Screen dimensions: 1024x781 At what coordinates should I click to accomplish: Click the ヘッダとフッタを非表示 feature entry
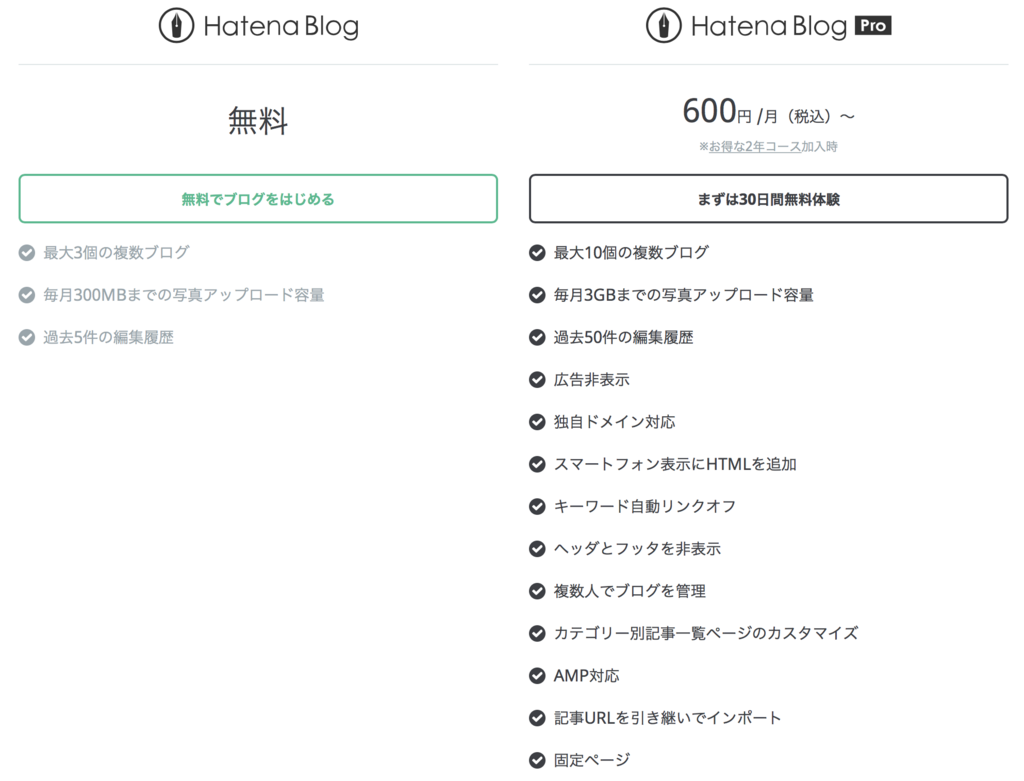click(638, 548)
